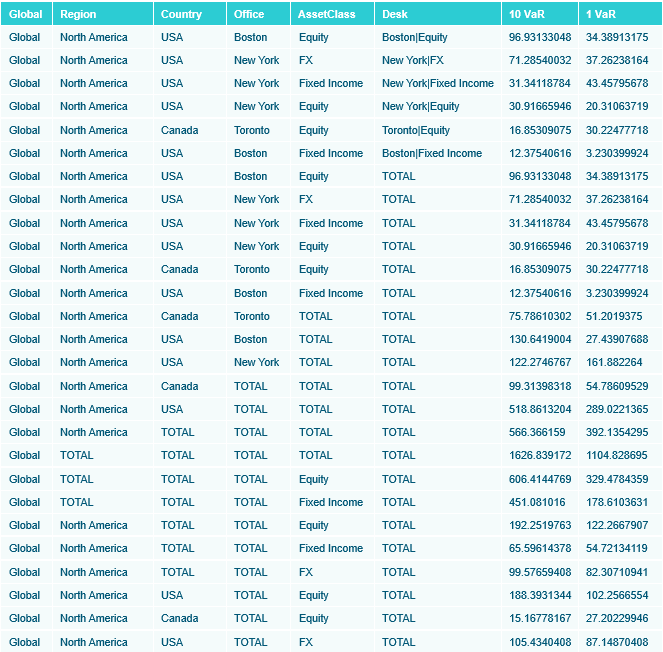Click the Toronto|Equity desk cell
Viewport: 663px width, 652px height.
pos(415,130)
